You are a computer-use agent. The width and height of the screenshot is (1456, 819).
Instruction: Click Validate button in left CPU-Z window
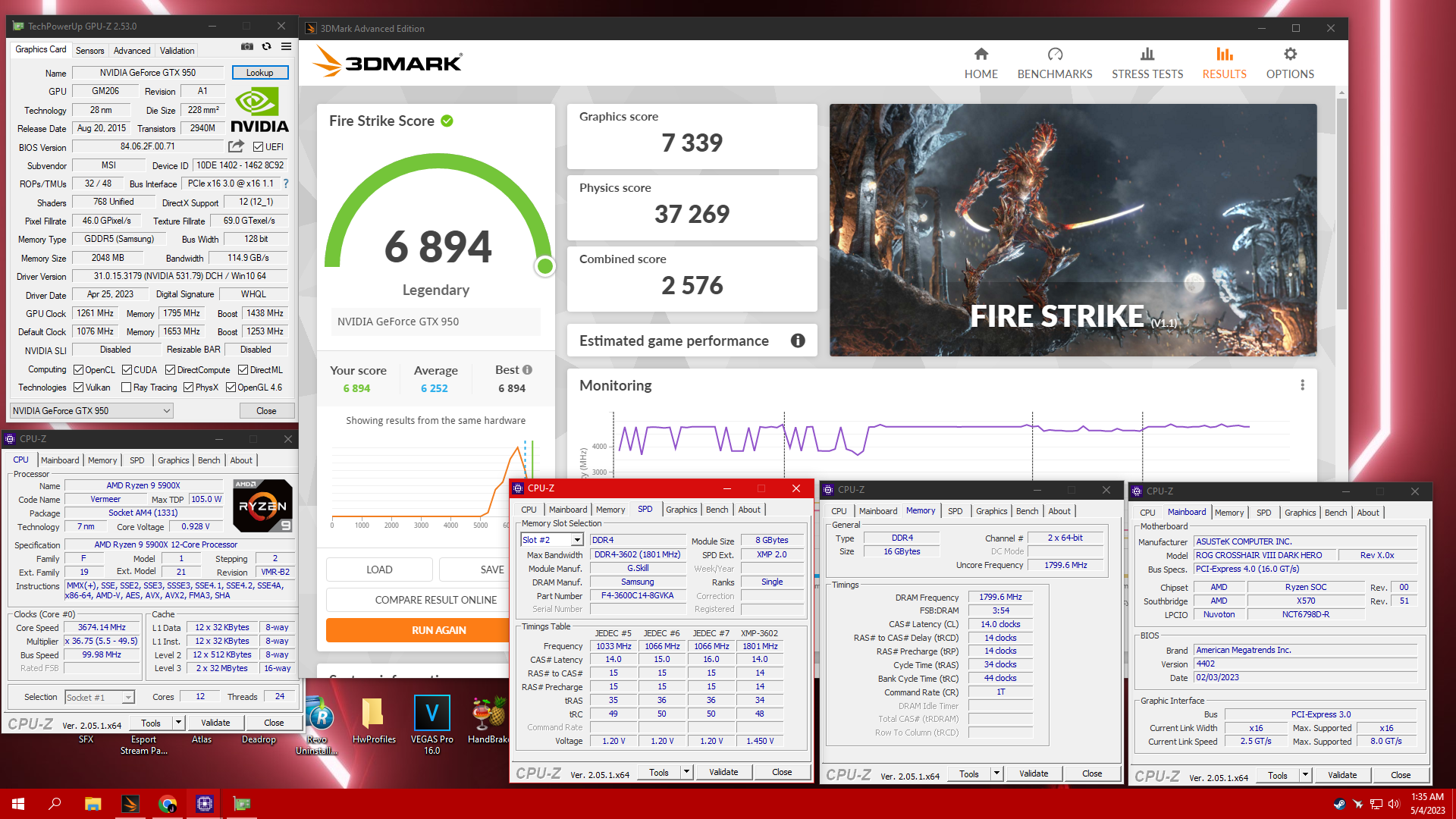(x=215, y=723)
